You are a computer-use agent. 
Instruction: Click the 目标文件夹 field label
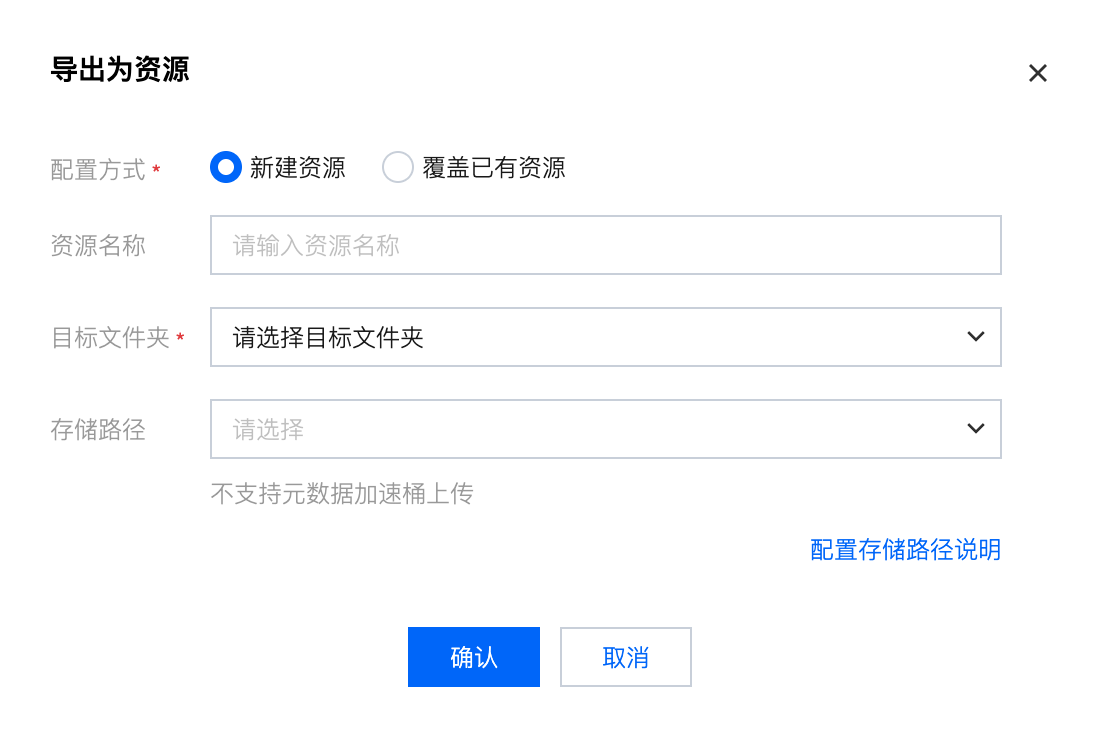tap(110, 338)
